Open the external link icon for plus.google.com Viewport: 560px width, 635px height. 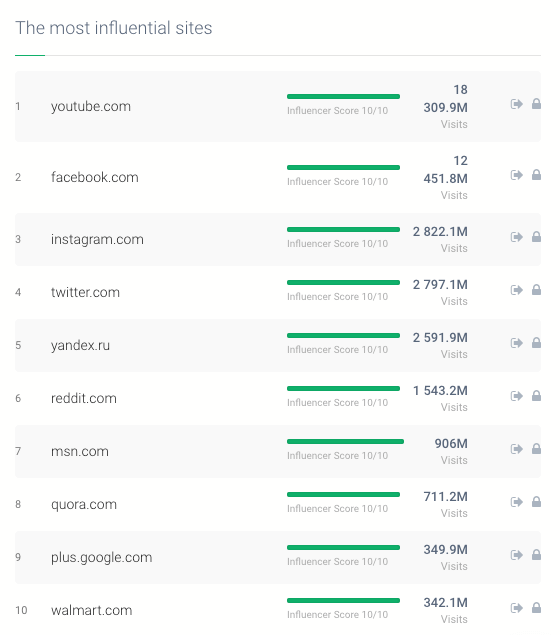pos(516,555)
